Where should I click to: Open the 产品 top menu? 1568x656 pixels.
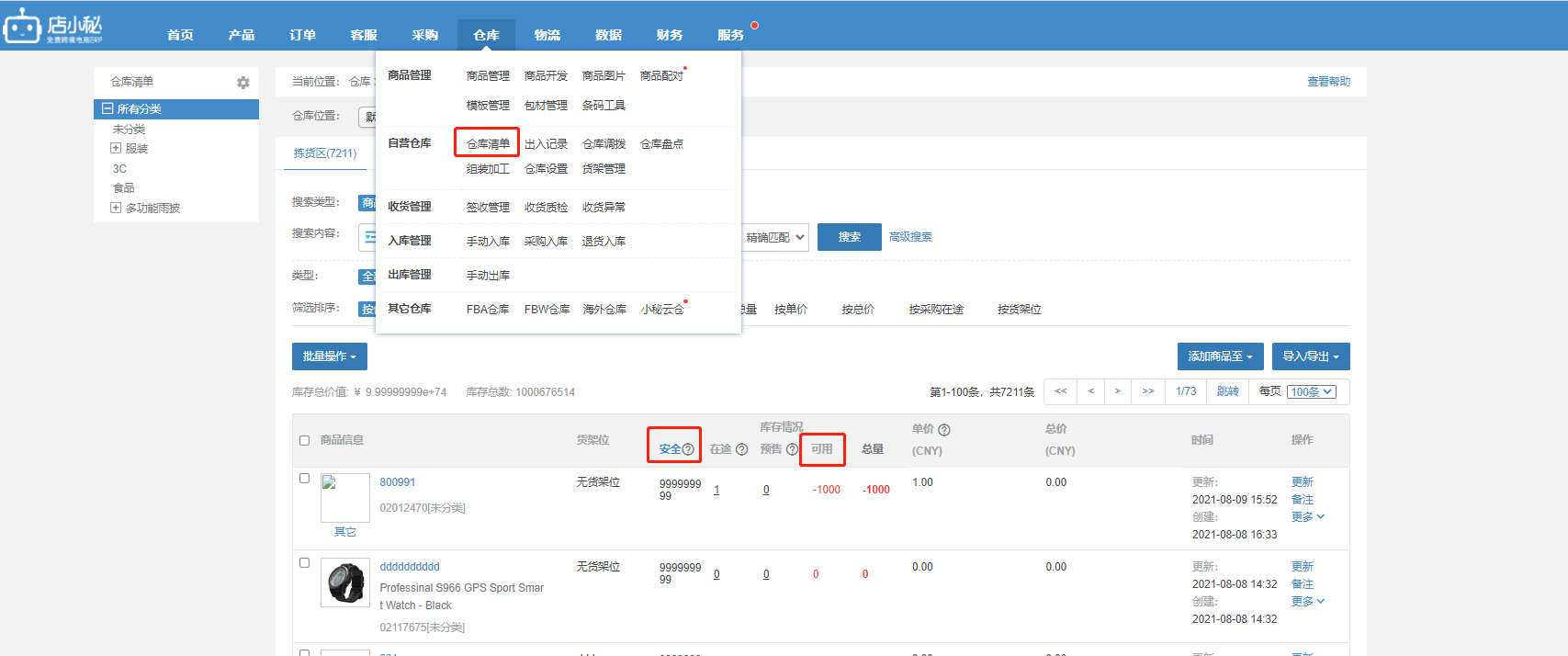[x=242, y=35]
